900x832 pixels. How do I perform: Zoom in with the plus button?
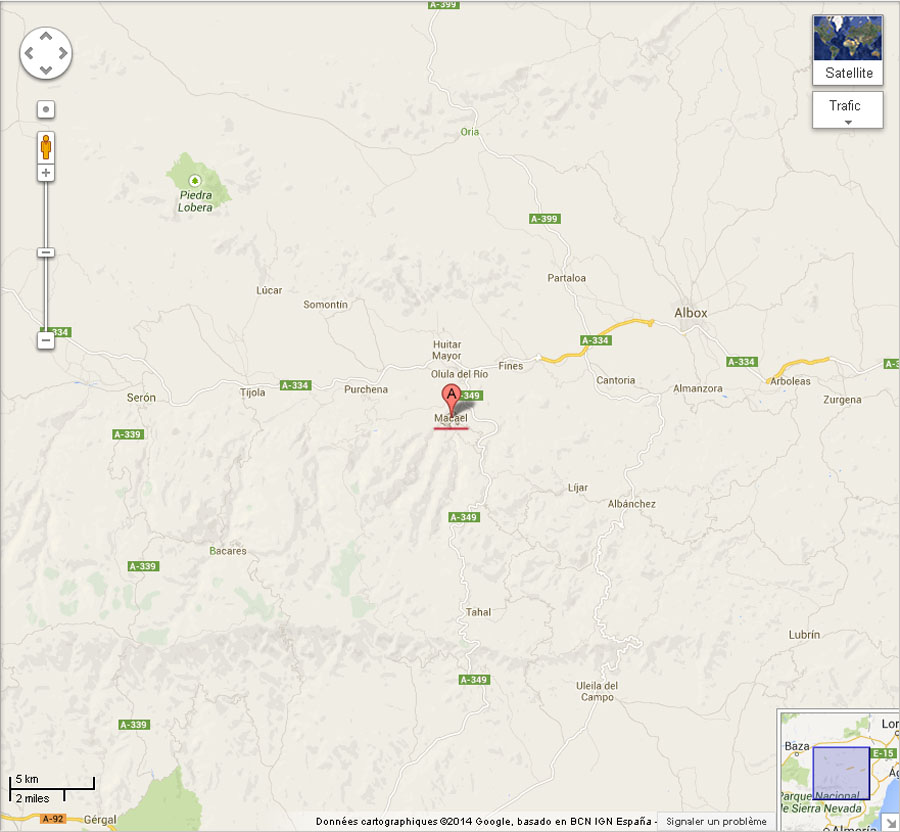(x=46, y=173)
